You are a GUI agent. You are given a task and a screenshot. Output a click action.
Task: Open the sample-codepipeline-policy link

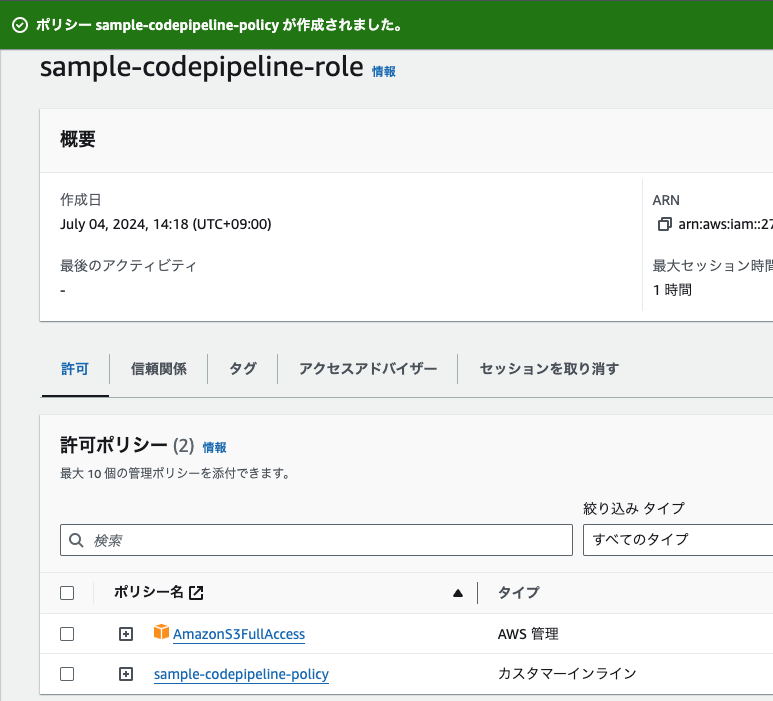241,674
